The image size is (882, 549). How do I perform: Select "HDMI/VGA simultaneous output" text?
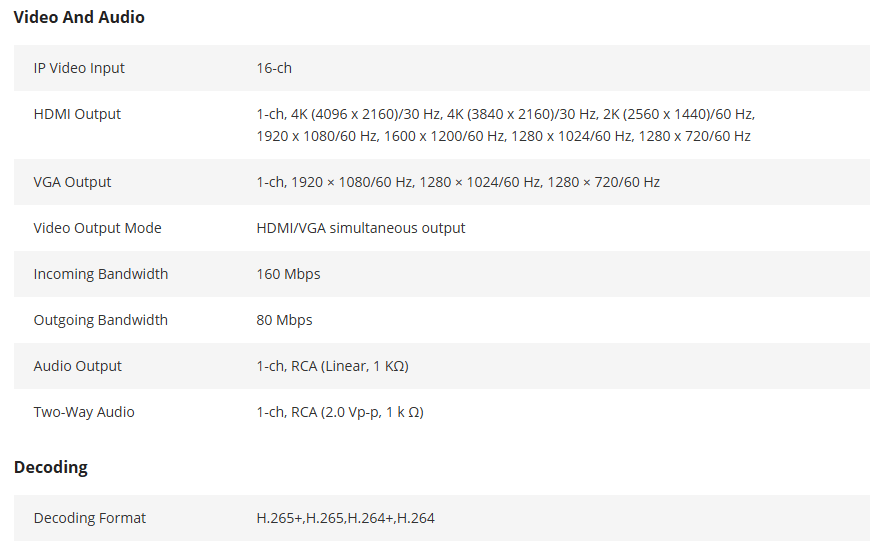[361, 228]
